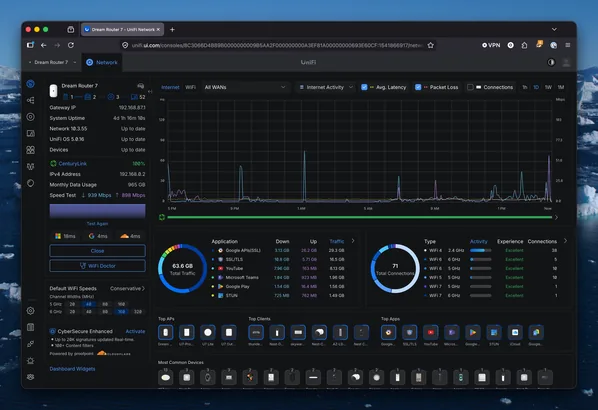
Task: Switch to the WiFi chart tab
Action: 190,87
